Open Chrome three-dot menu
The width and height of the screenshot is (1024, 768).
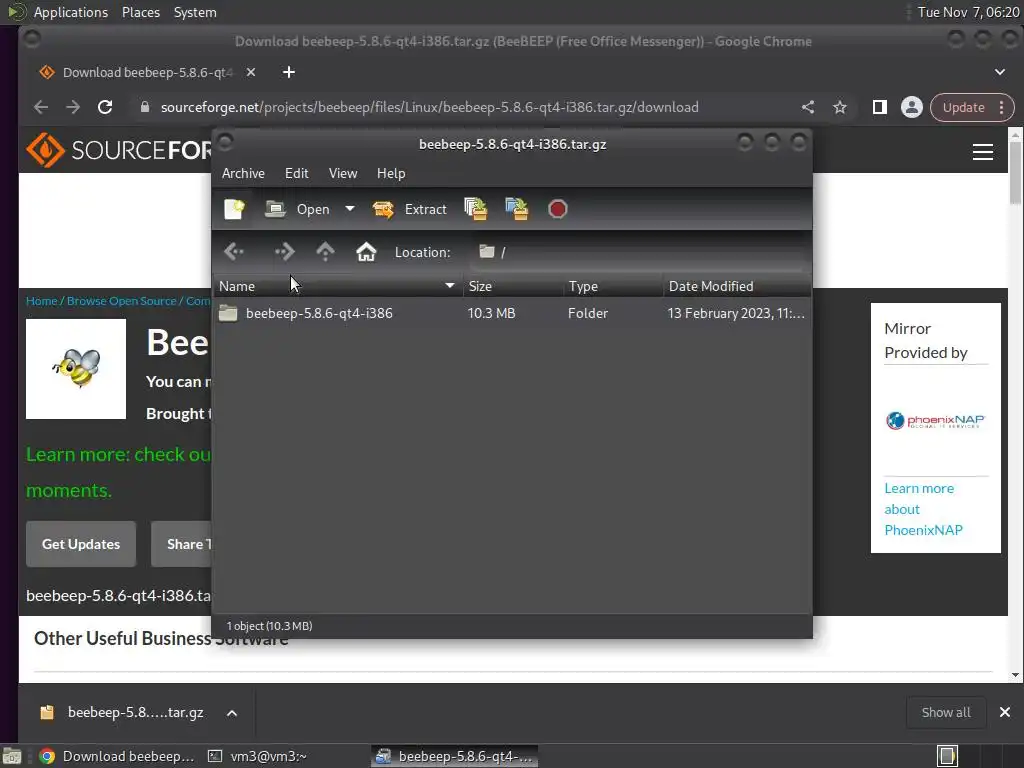[x=1002, y=107]
